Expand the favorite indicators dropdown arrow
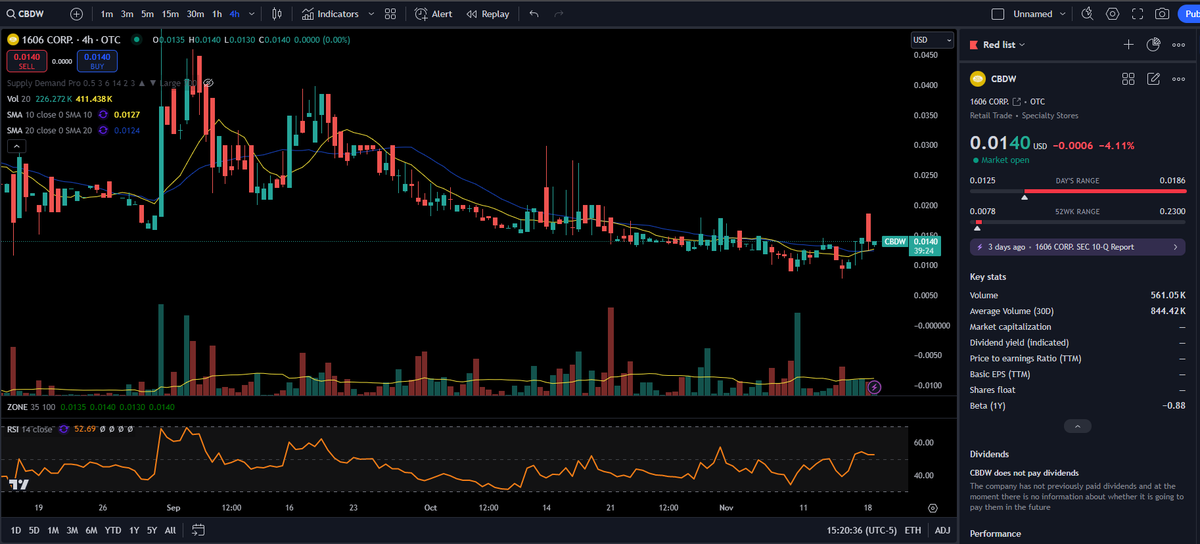The image size is (1200, 544). coord(371,14)
